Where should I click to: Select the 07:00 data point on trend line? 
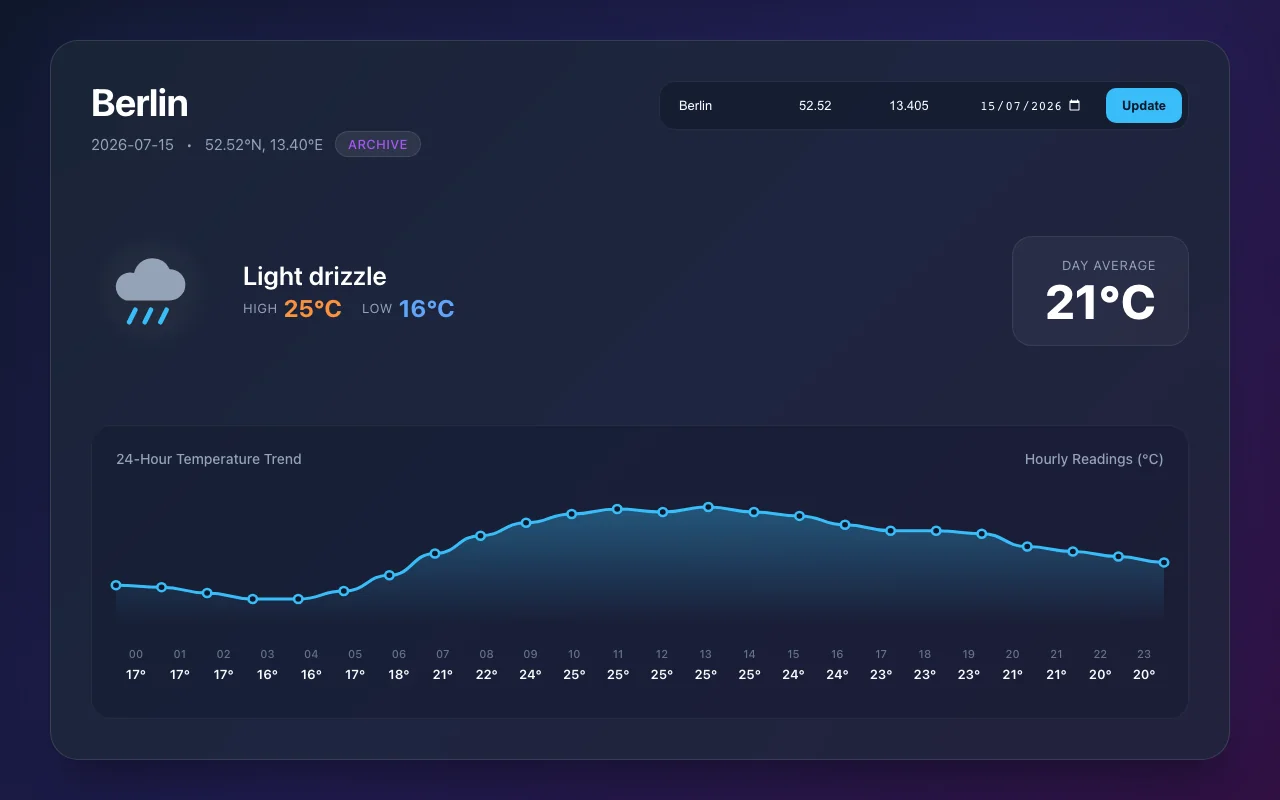click(435, 553)
